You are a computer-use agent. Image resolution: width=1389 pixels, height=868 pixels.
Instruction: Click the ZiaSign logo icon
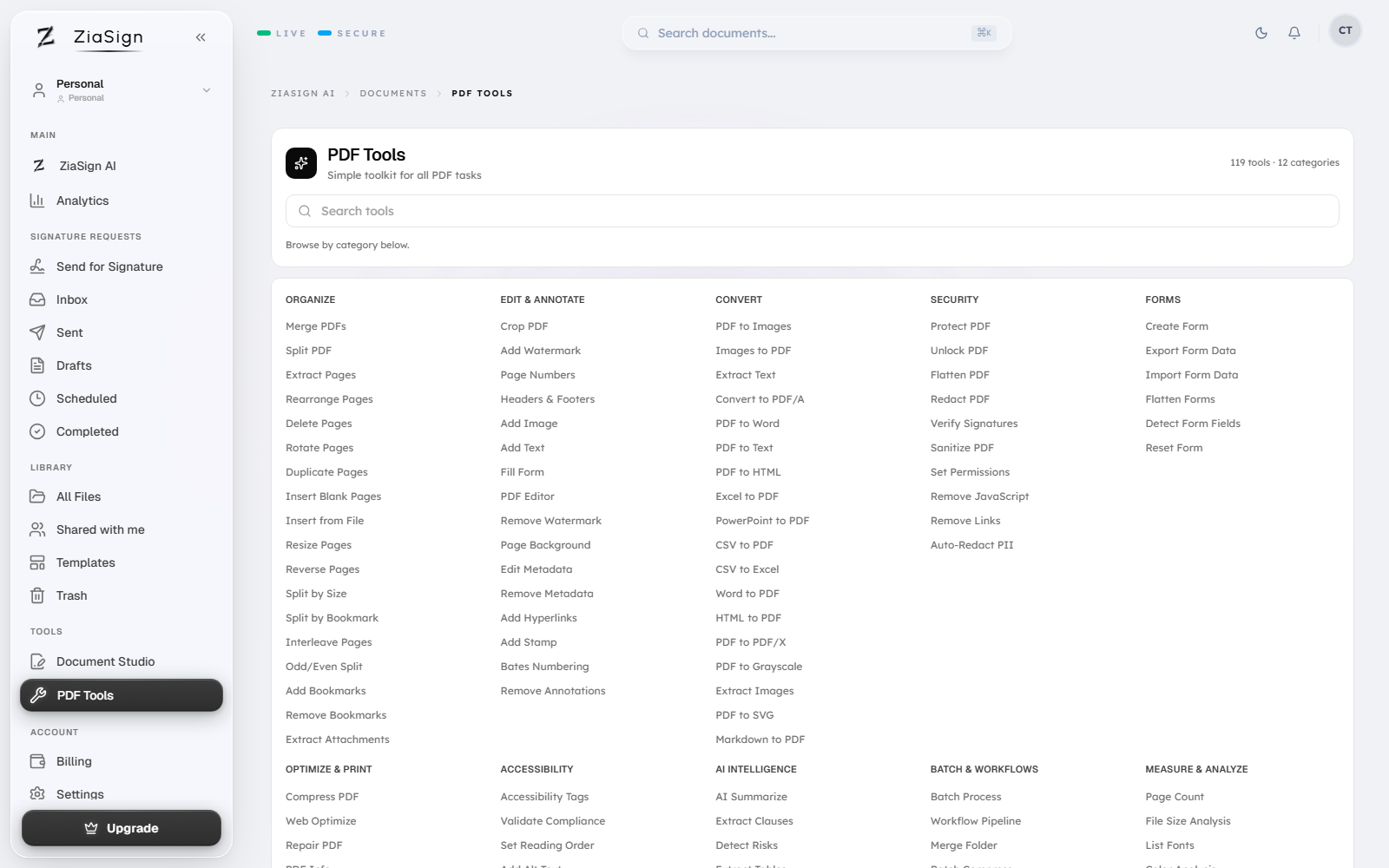46,36
